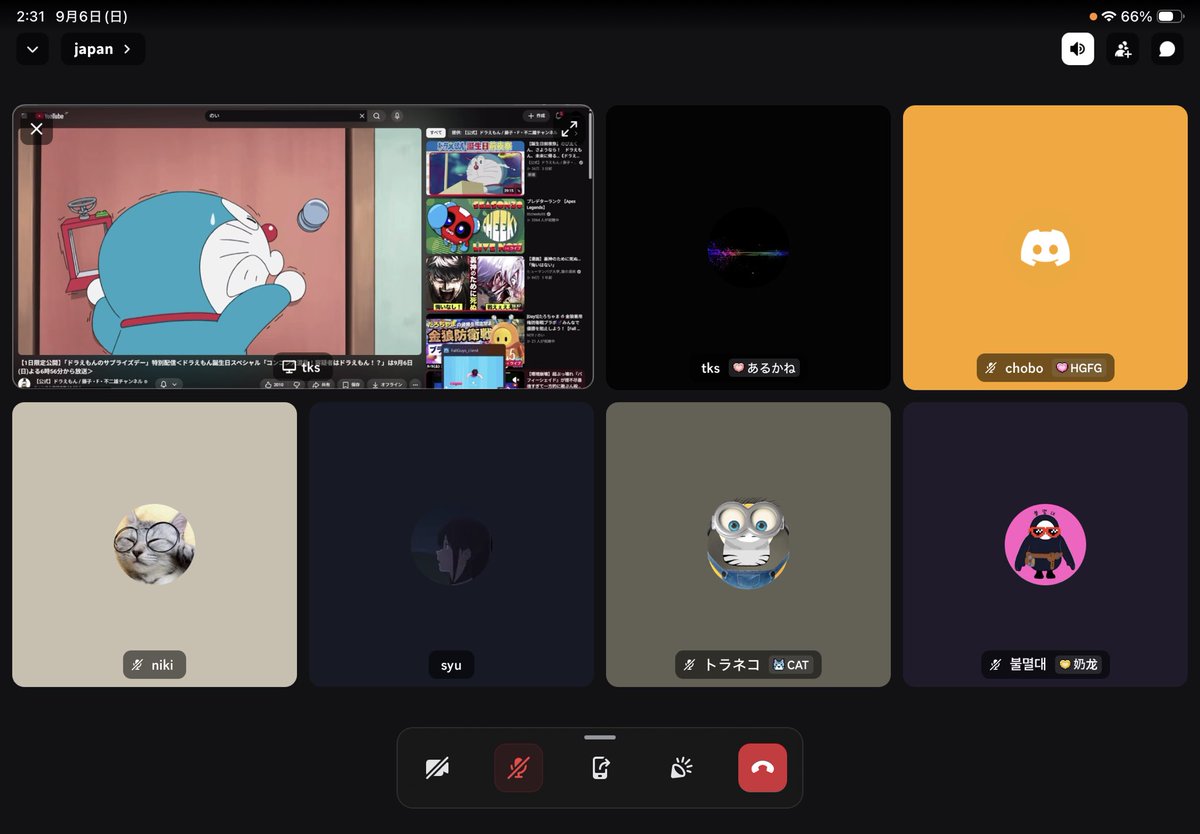This screenshot has height=834, width=1200.
Task: Click the tks screen share label
Action: coord(302,368)
